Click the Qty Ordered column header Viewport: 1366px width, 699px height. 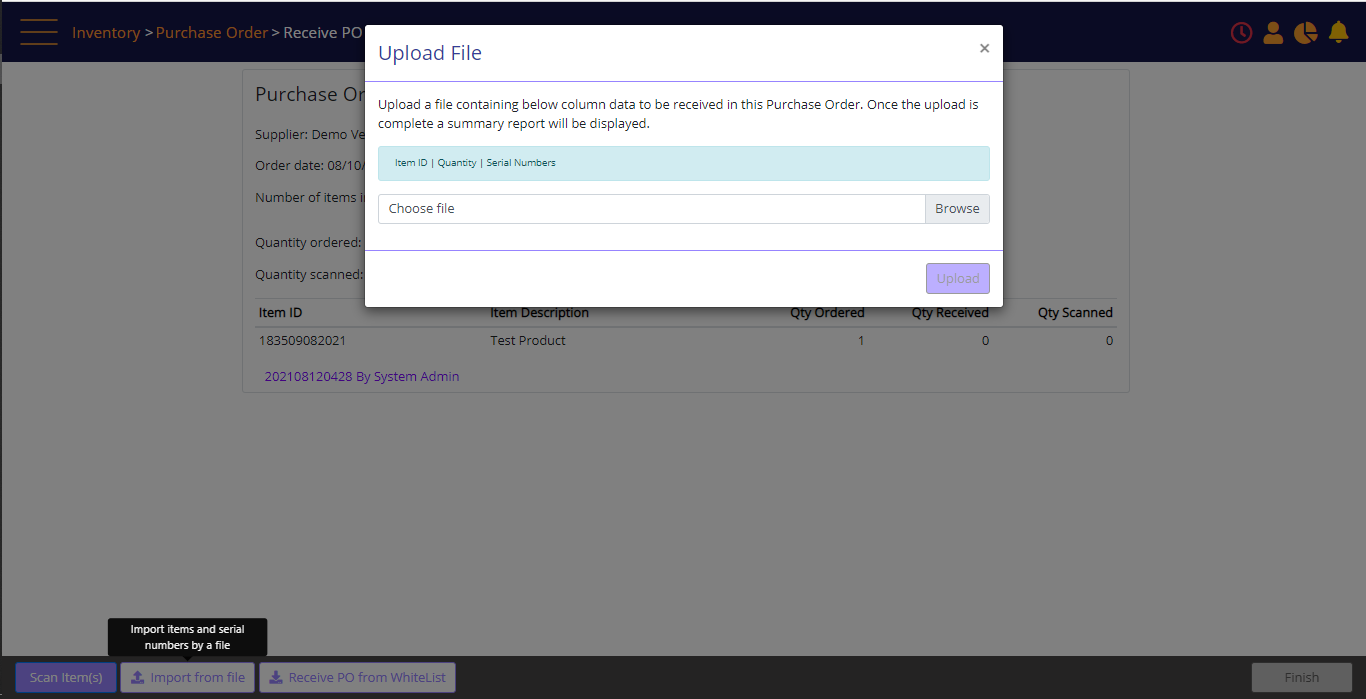[827, 313]
